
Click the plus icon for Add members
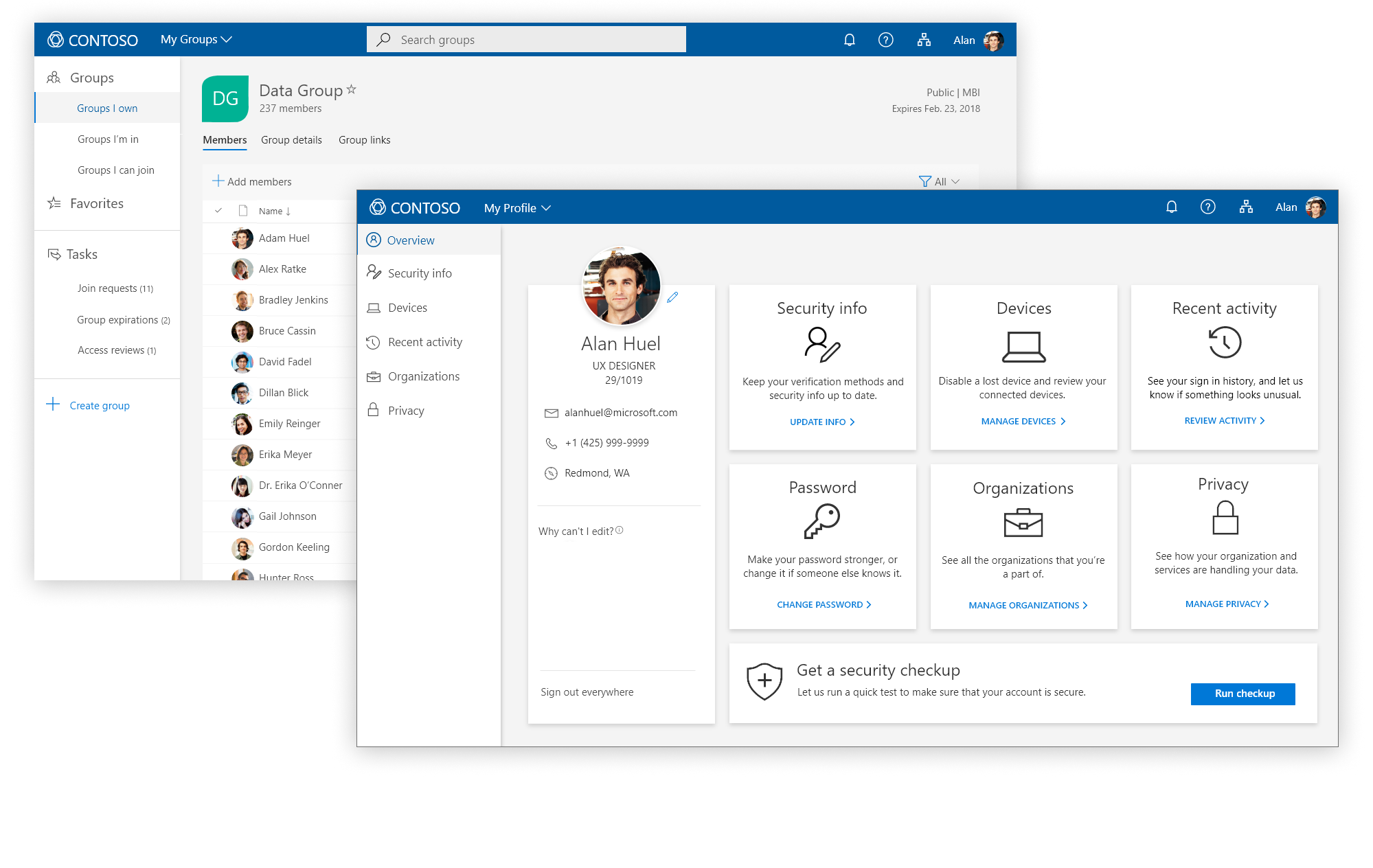pos(218,181)
